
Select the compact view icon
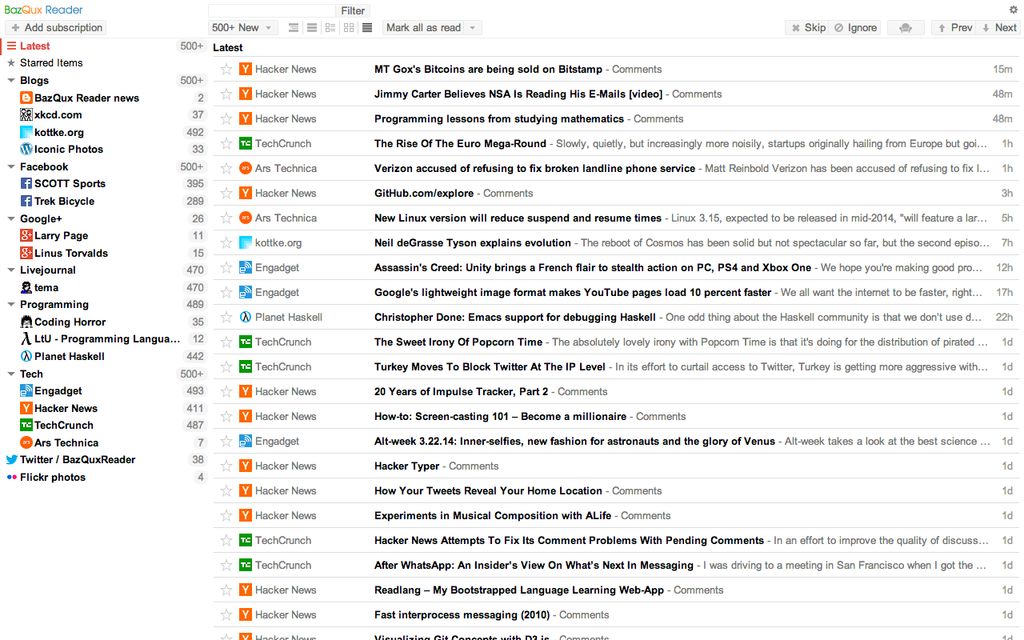point(366,27)
